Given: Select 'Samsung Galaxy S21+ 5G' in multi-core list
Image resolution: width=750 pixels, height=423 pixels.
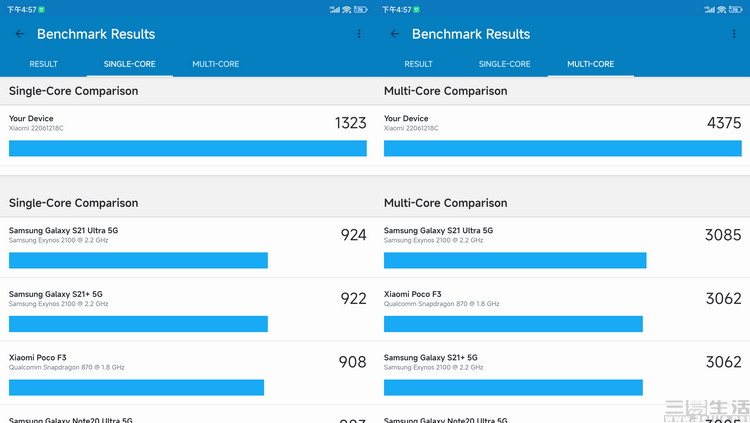Looking at the screenshot, I should [x=430, y=357].
